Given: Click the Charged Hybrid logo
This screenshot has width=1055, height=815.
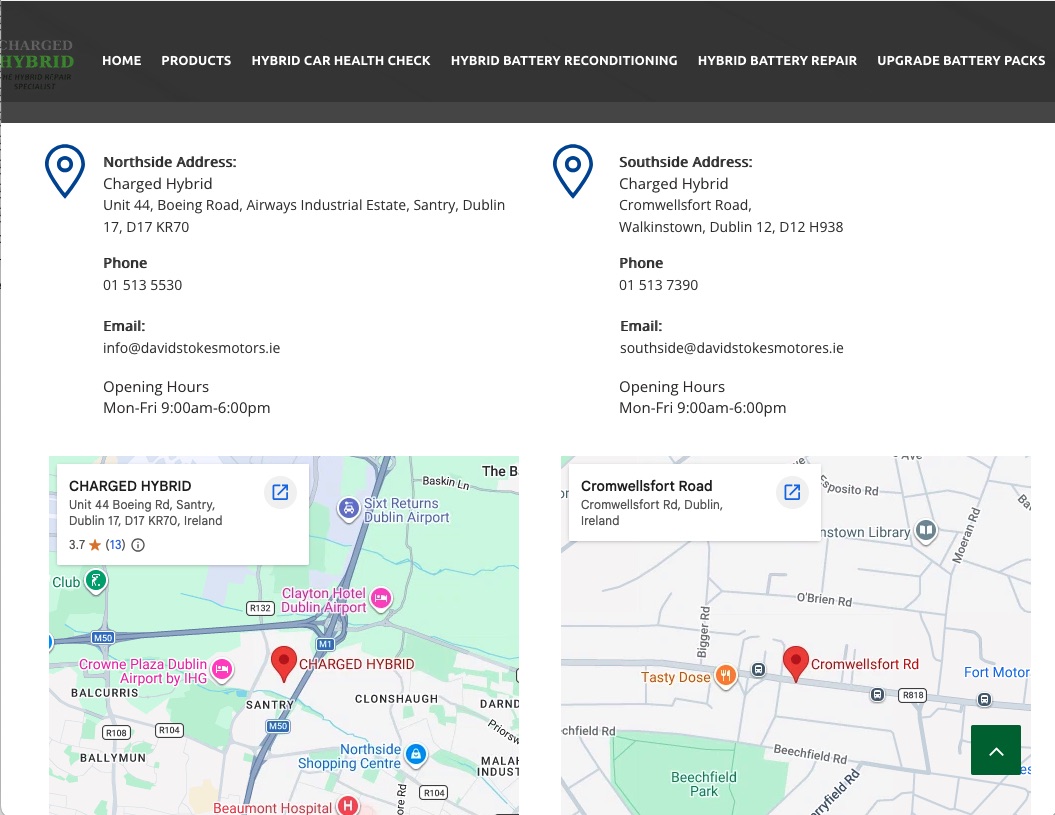Looking at the screenshot, I should 37,63.
